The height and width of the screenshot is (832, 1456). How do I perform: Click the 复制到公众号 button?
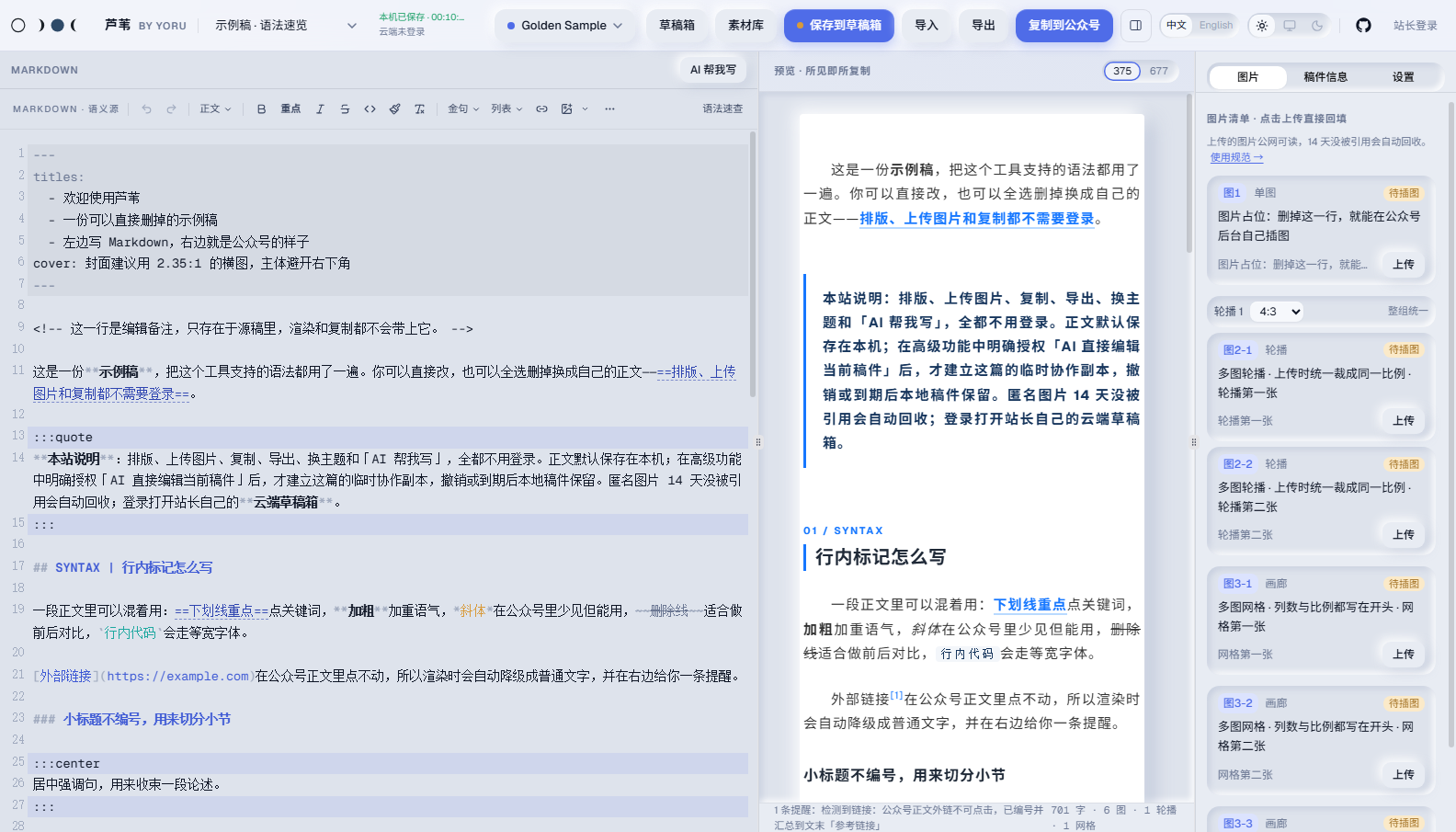pyautogui.click(x=1064, y=26)
